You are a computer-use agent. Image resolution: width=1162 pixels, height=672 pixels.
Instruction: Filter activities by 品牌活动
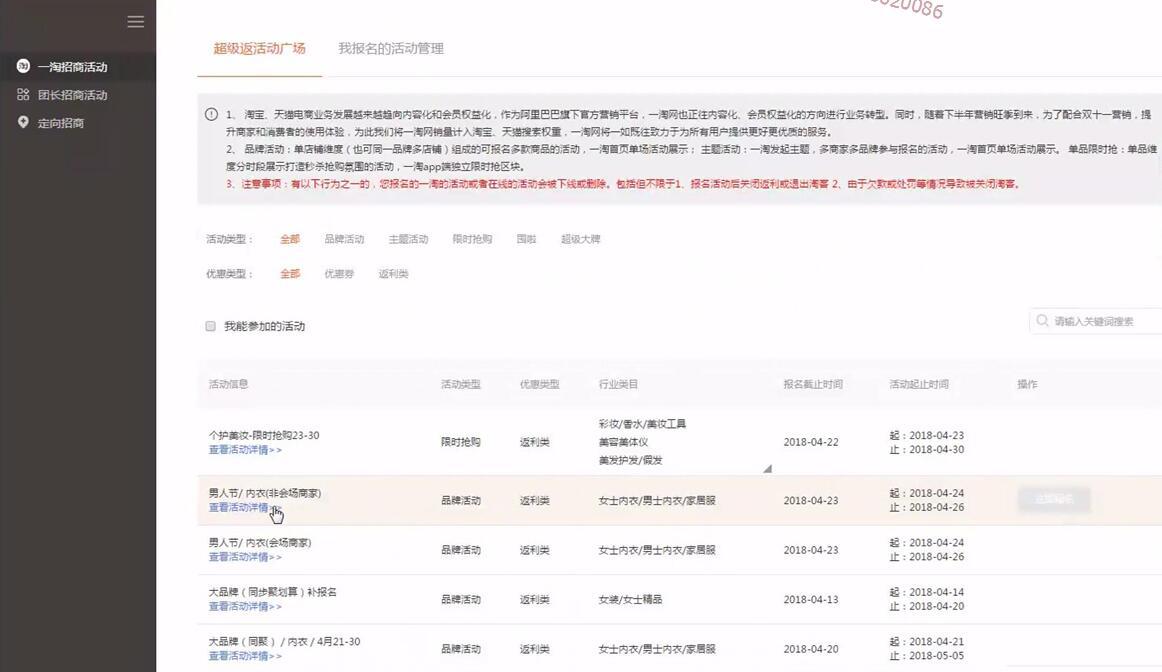point(344,238)
